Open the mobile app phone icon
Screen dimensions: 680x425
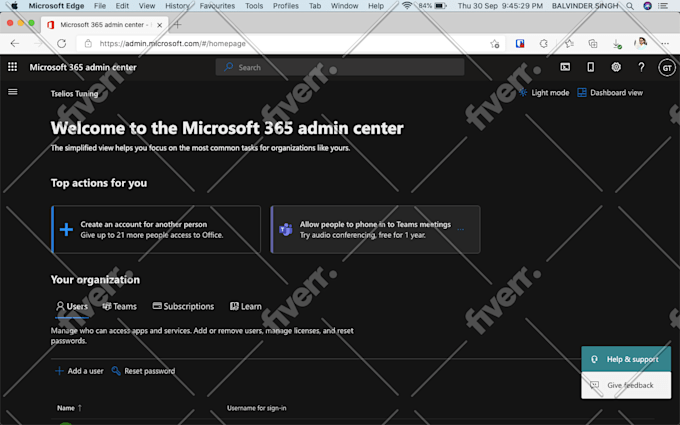[x=590, y=67]
